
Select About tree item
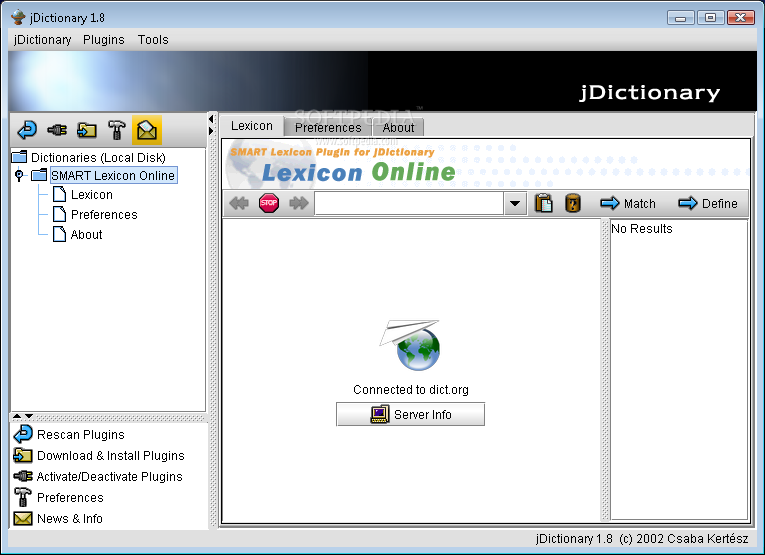click(86, 234)
